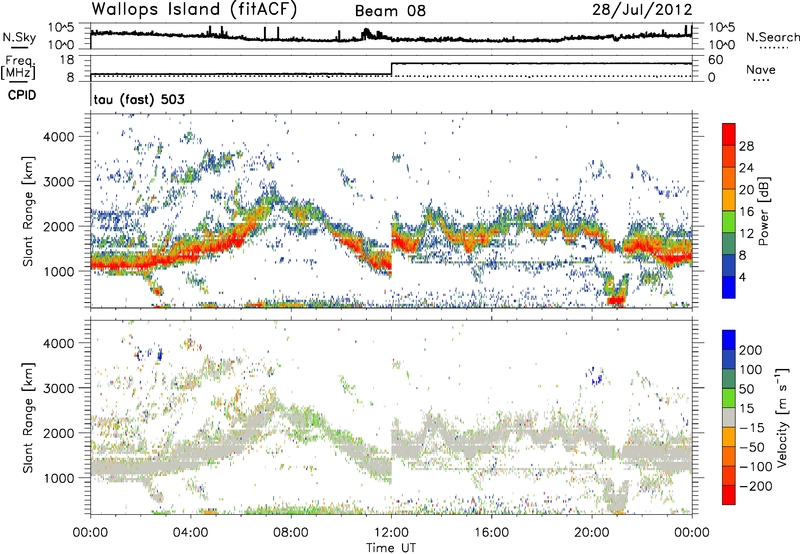The height and width of the screenshot is (554, 800).
Task: Click the gray band of velocity color bar
Action: 729,418
